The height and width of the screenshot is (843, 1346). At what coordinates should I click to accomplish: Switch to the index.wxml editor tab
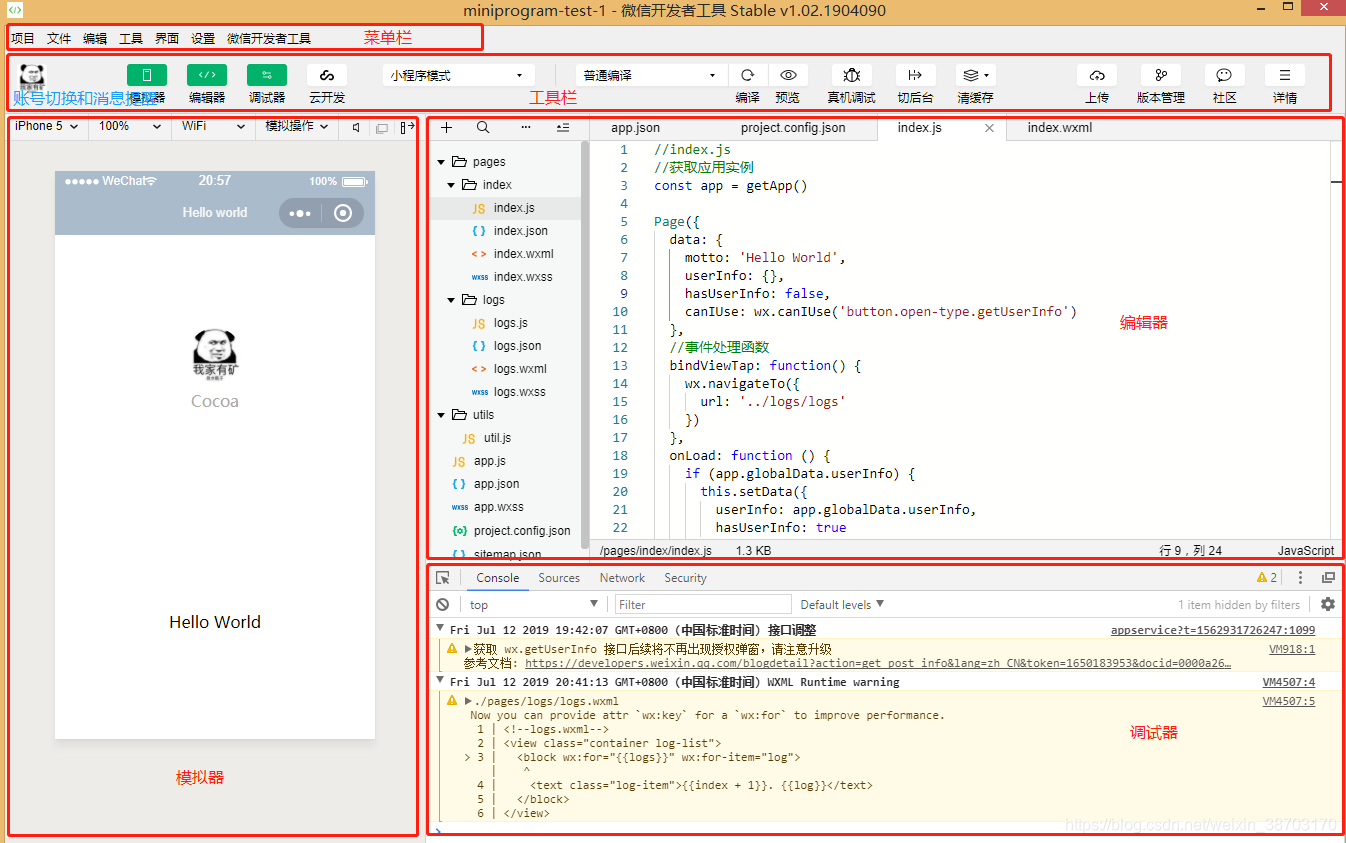point(1060,128)
